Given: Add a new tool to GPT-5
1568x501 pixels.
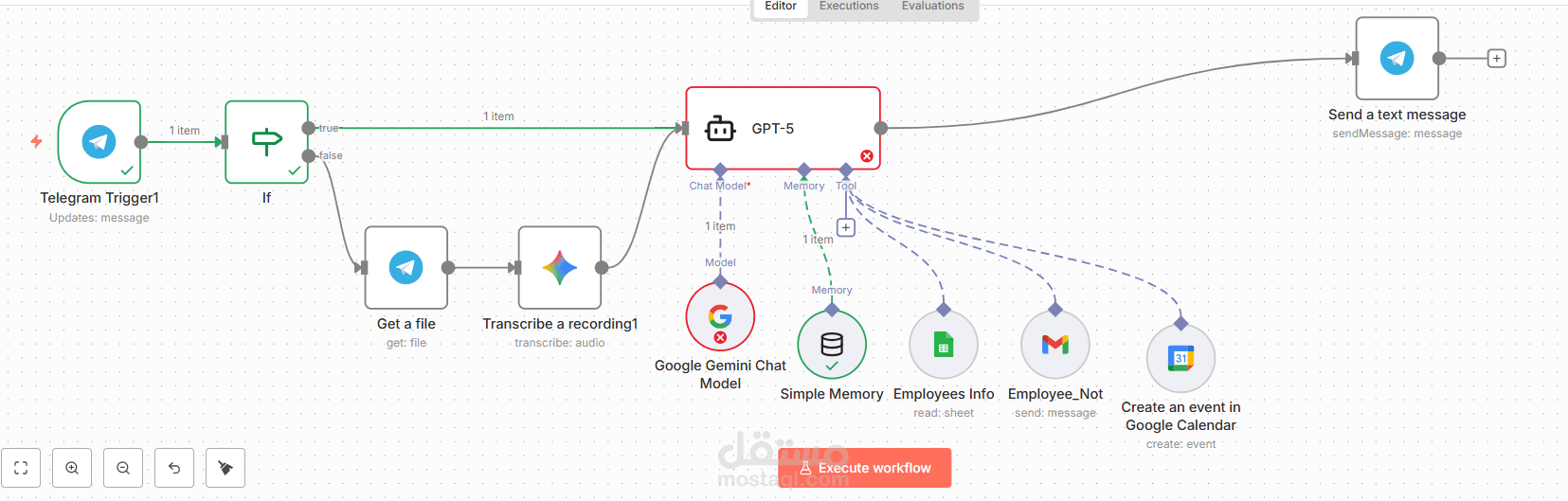Looking at the screenshot, I should [x=846, y=227].
